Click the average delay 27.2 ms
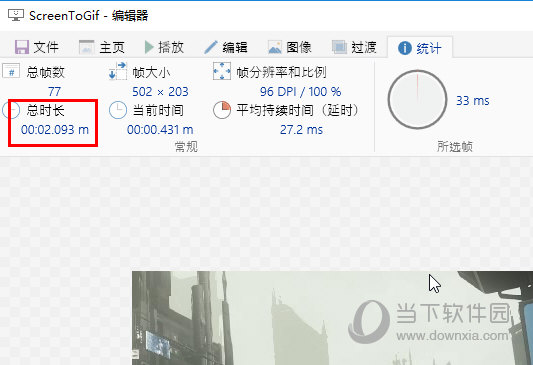This screenshot has width=533, height=365. click(x=301, y=129)
